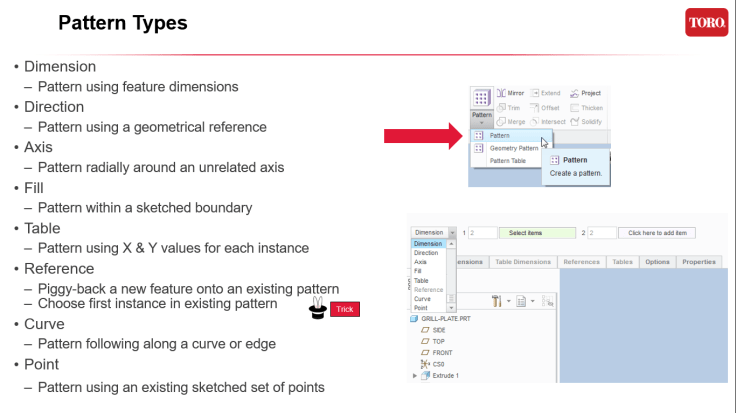Screen dimensions: 736x413
Task: Choose Geometry Pattern from the menu
Action: (x=513, y=148)
